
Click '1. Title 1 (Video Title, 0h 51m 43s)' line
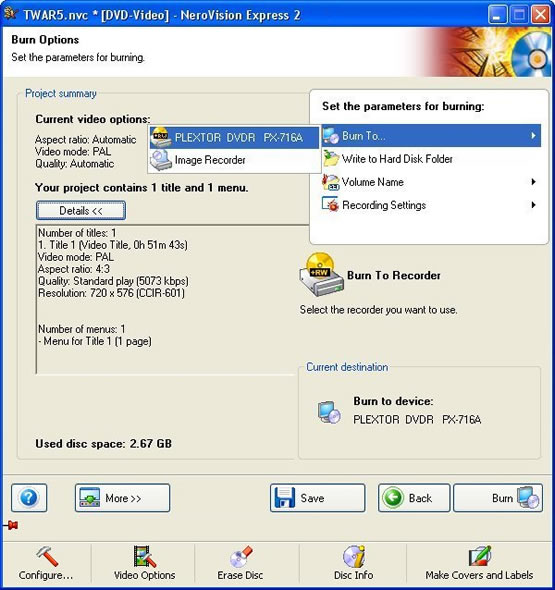pos(113,245)
